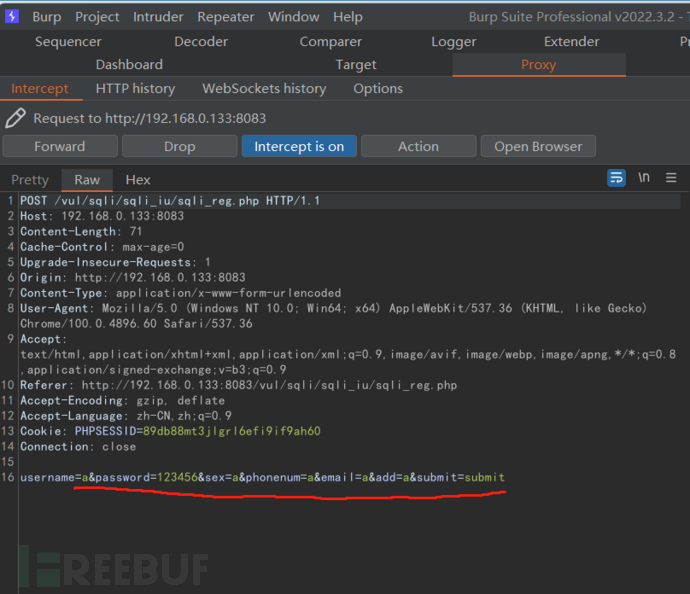The width and height of the screenshot is (690, 594).
Task: Open the HTTP history sub-tab
Action: 135,88
